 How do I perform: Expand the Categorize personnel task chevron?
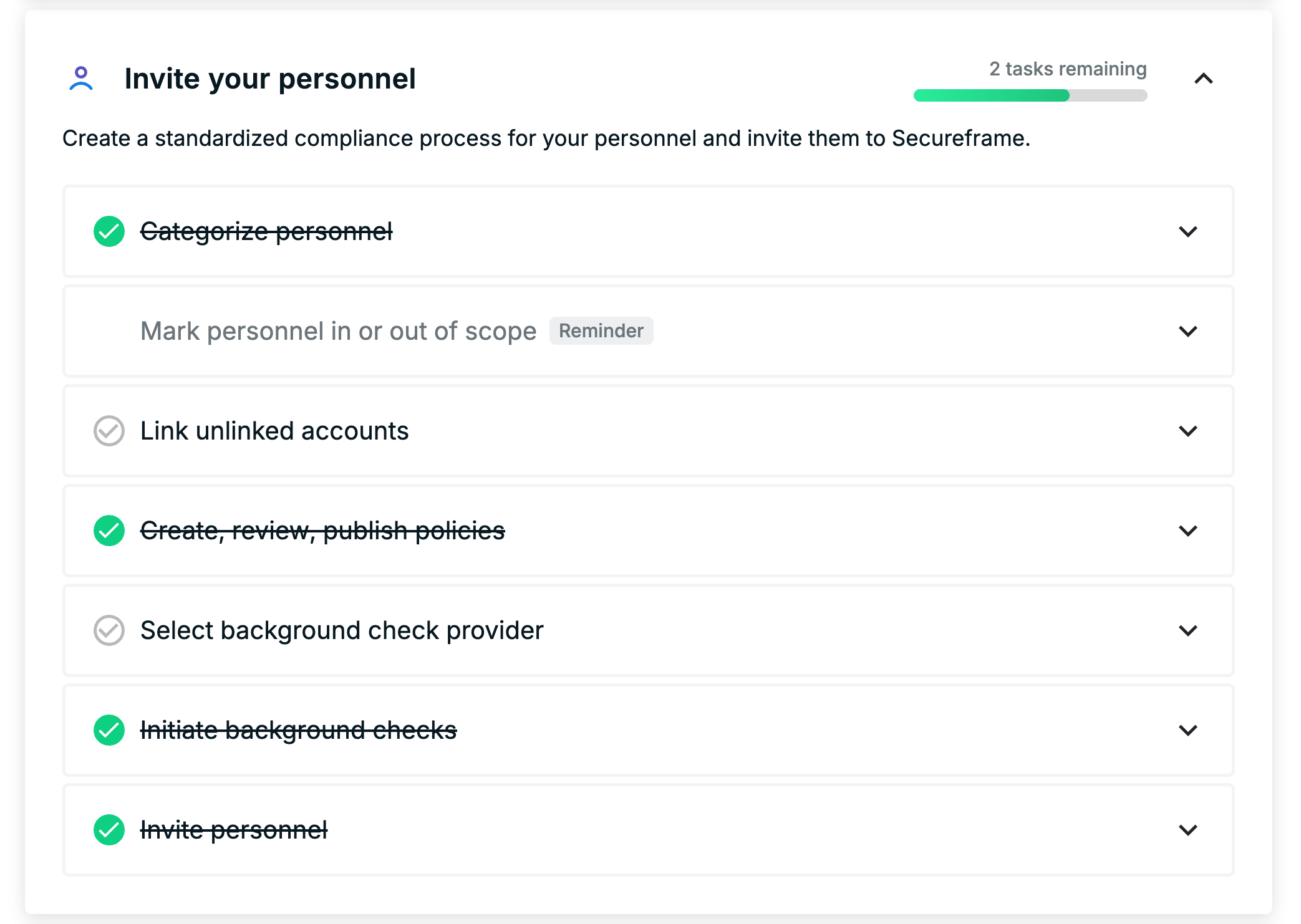(1188, 231)
